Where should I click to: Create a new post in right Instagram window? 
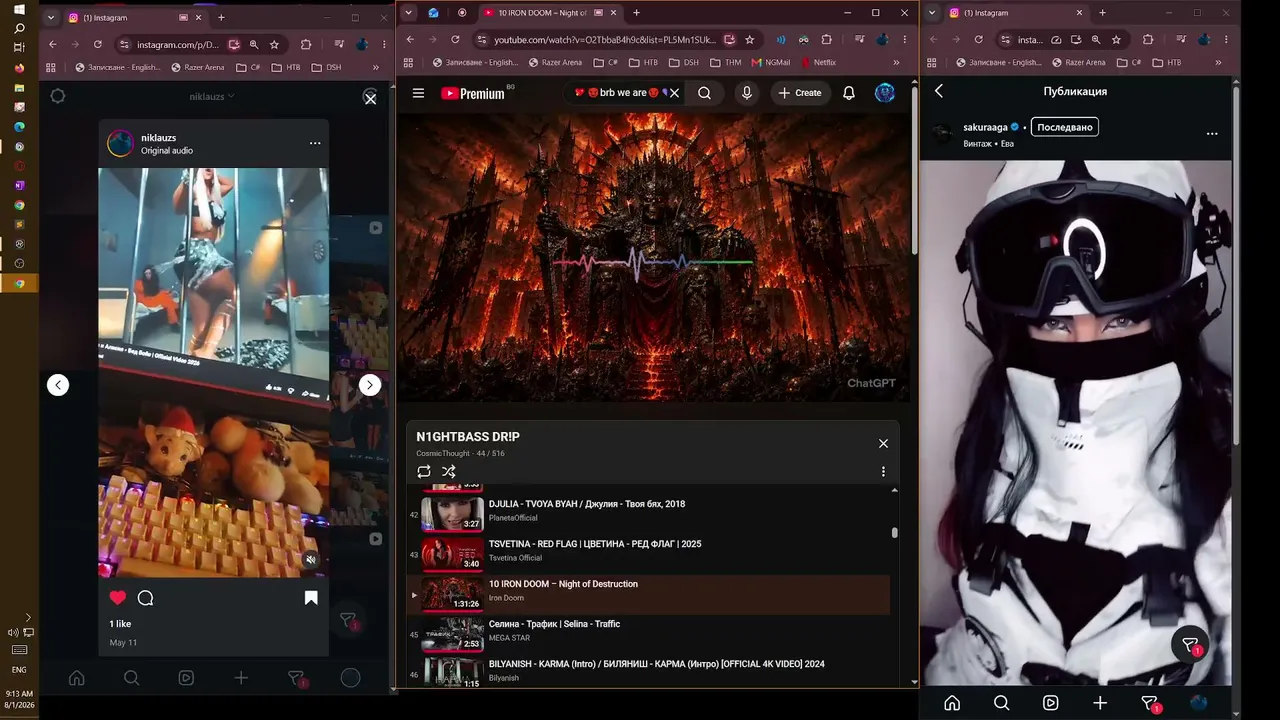[x=1100, y=702]
